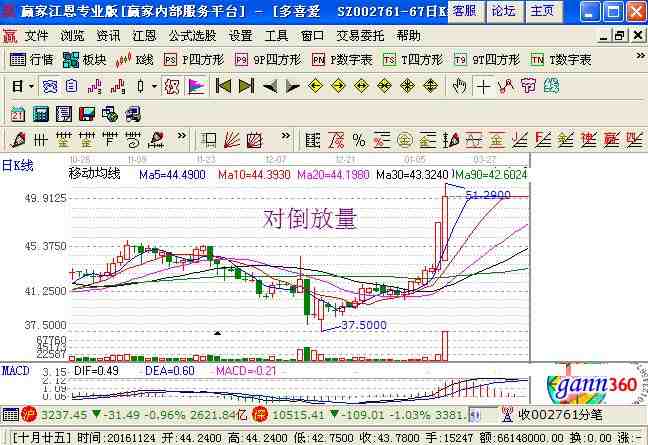648x445 pixels.
Task: Open the 9T四方形 tool
Action: (x=487, y=60)
